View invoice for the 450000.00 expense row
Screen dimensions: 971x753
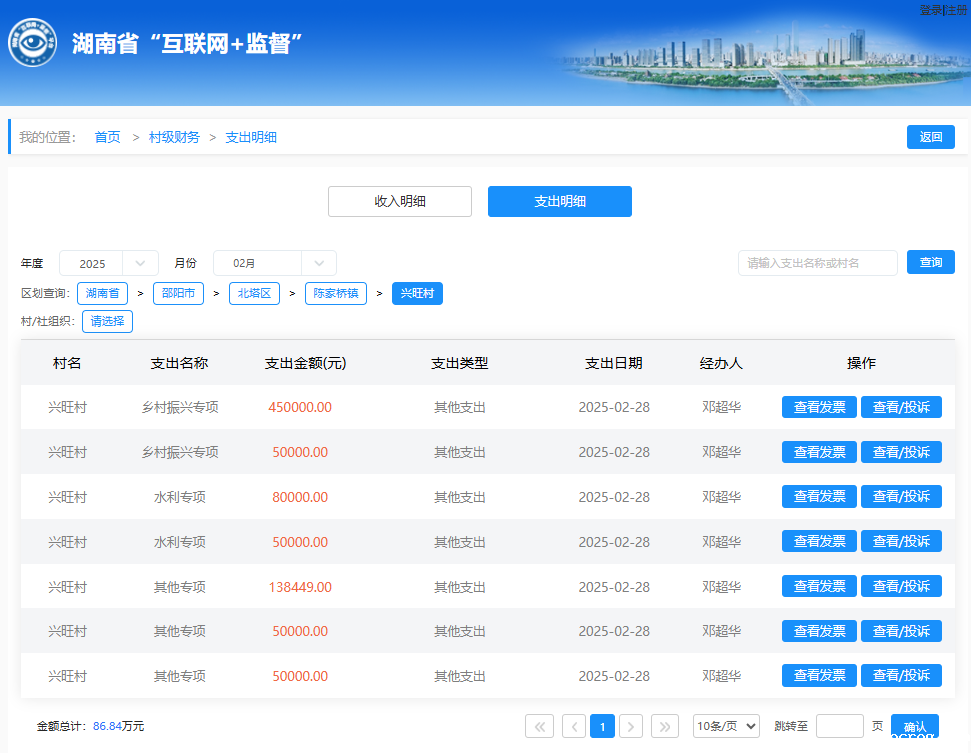(819, 407)
